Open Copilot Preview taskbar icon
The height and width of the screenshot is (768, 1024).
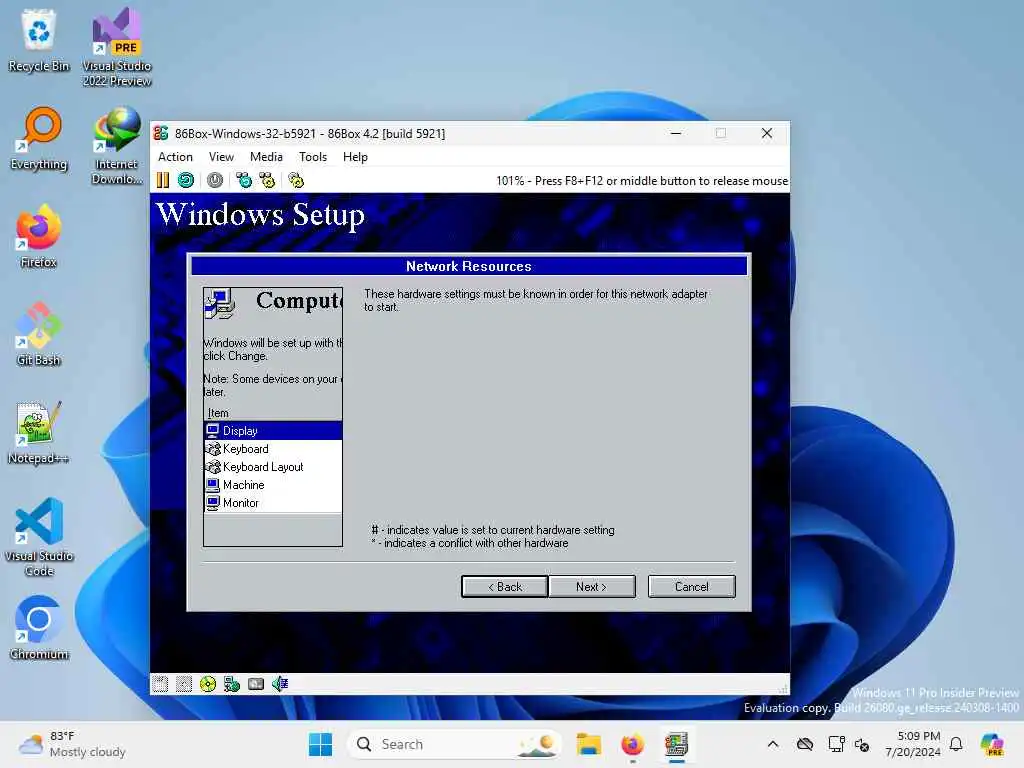coord(992,744)
